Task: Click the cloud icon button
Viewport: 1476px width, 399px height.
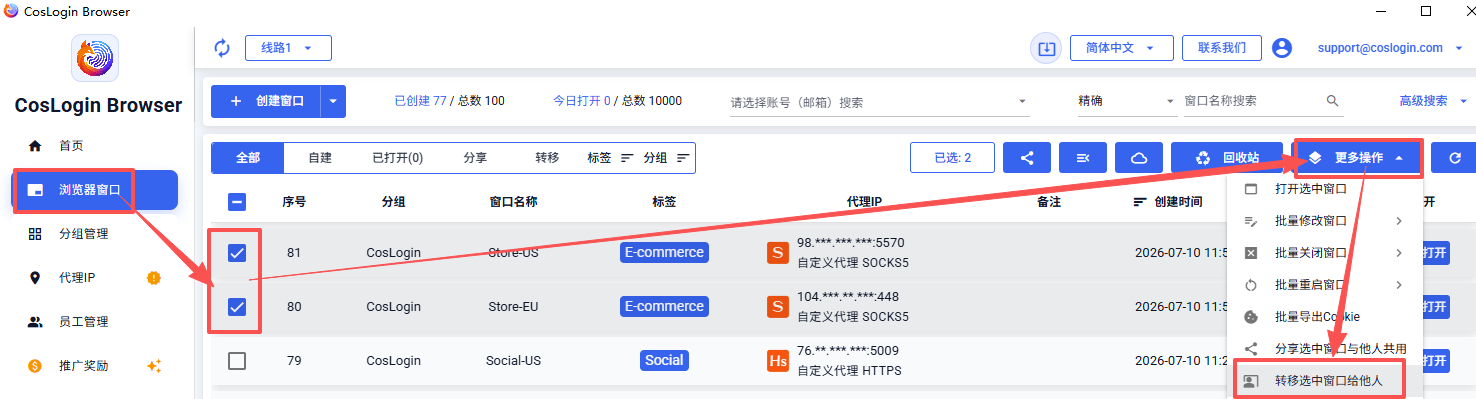Action: (1138, 158)
